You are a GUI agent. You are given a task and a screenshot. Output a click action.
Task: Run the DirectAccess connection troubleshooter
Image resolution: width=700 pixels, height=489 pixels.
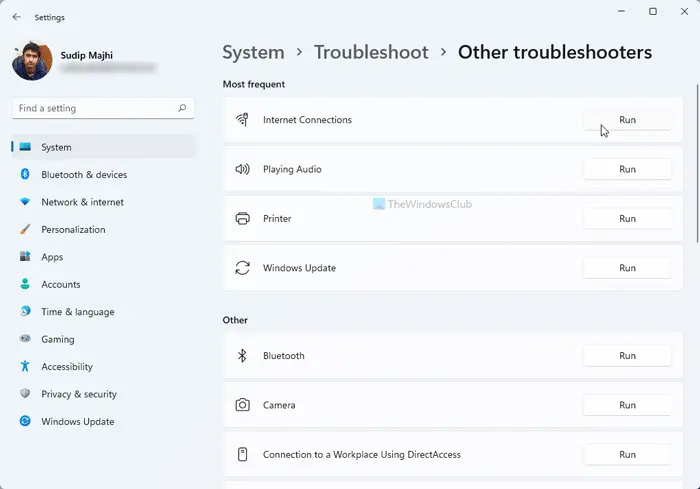click(x=627, y=454)
